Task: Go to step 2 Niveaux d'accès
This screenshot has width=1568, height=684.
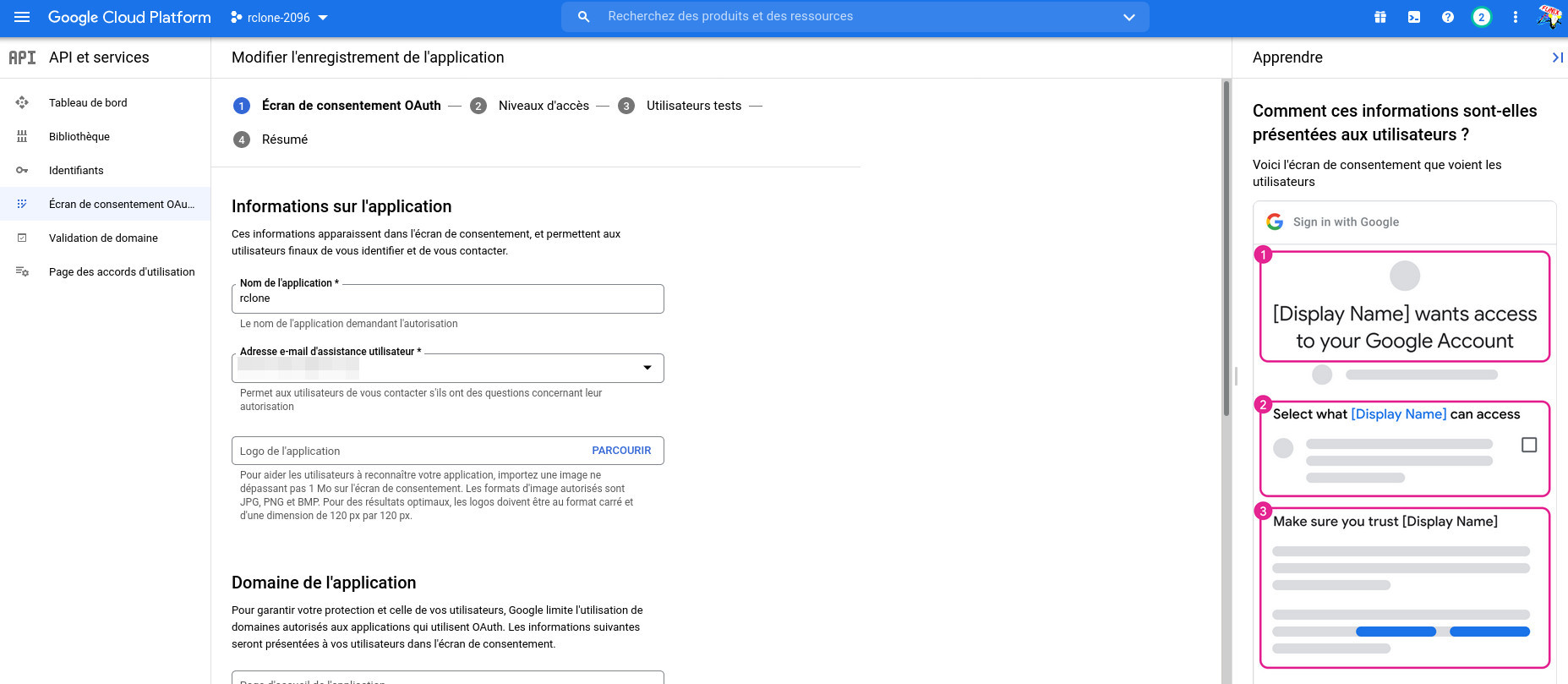Action: (530, 106)
